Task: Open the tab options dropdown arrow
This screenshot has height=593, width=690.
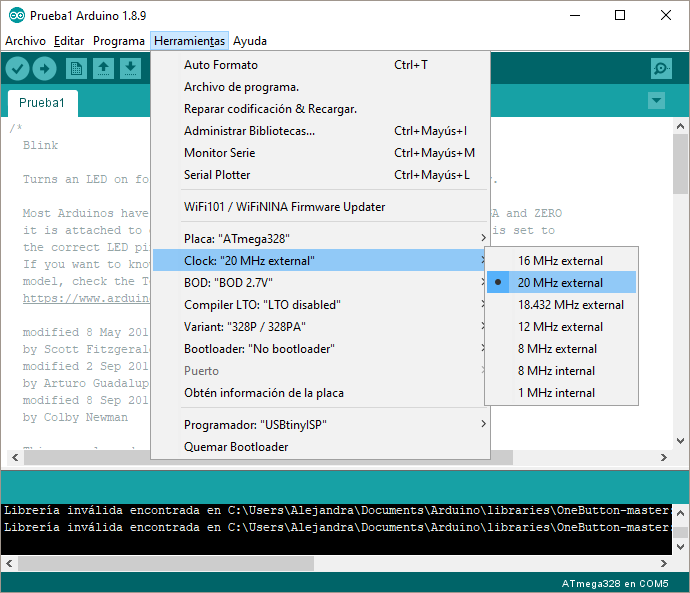Action: [x=656, y=101]
